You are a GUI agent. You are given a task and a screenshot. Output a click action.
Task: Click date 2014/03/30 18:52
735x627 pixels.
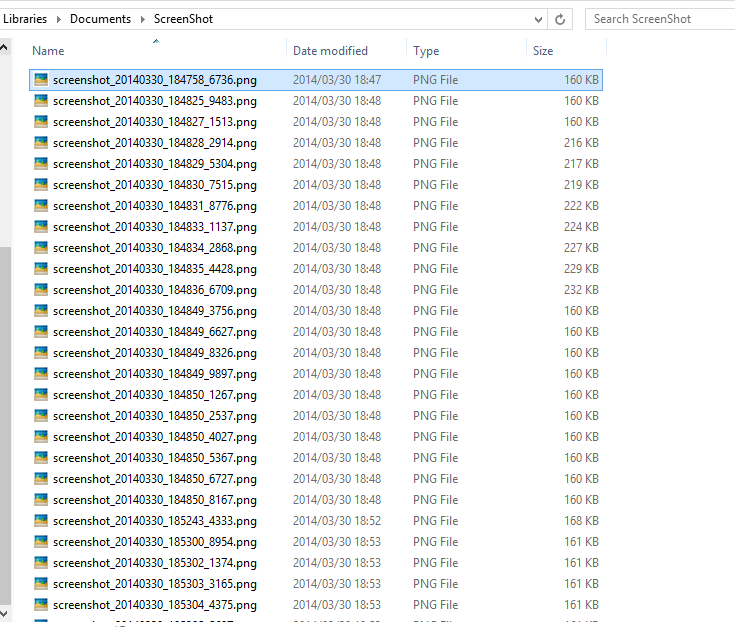click(x=337, y=521)
